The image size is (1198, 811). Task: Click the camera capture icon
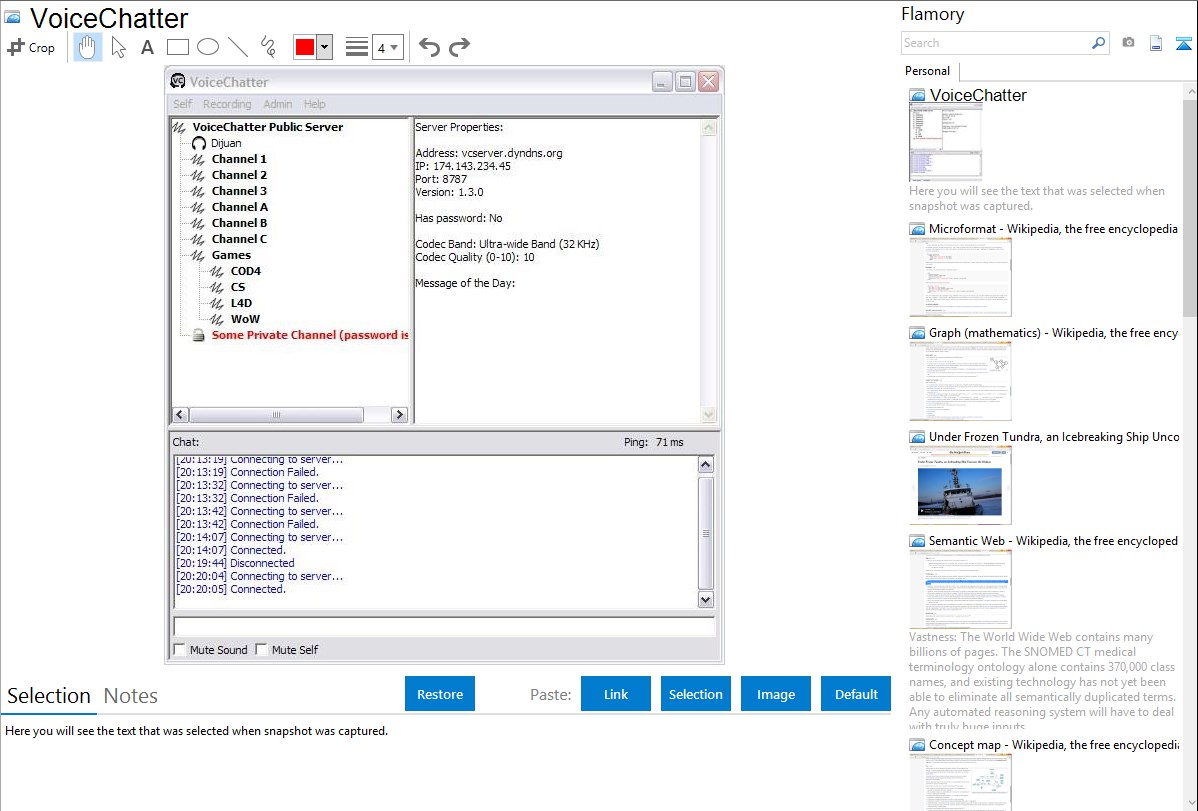coord(1128,43)
